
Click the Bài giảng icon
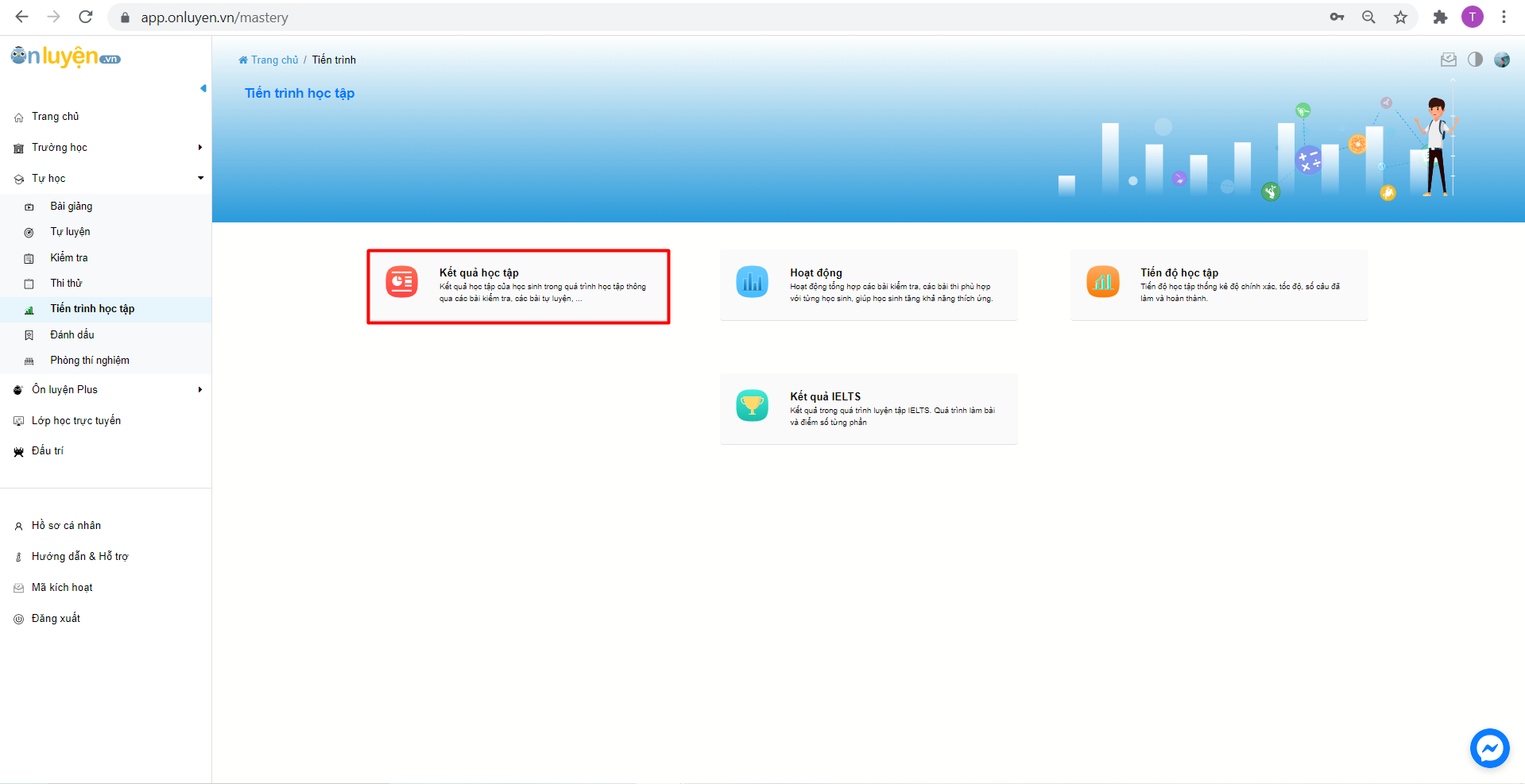[29, 207]
